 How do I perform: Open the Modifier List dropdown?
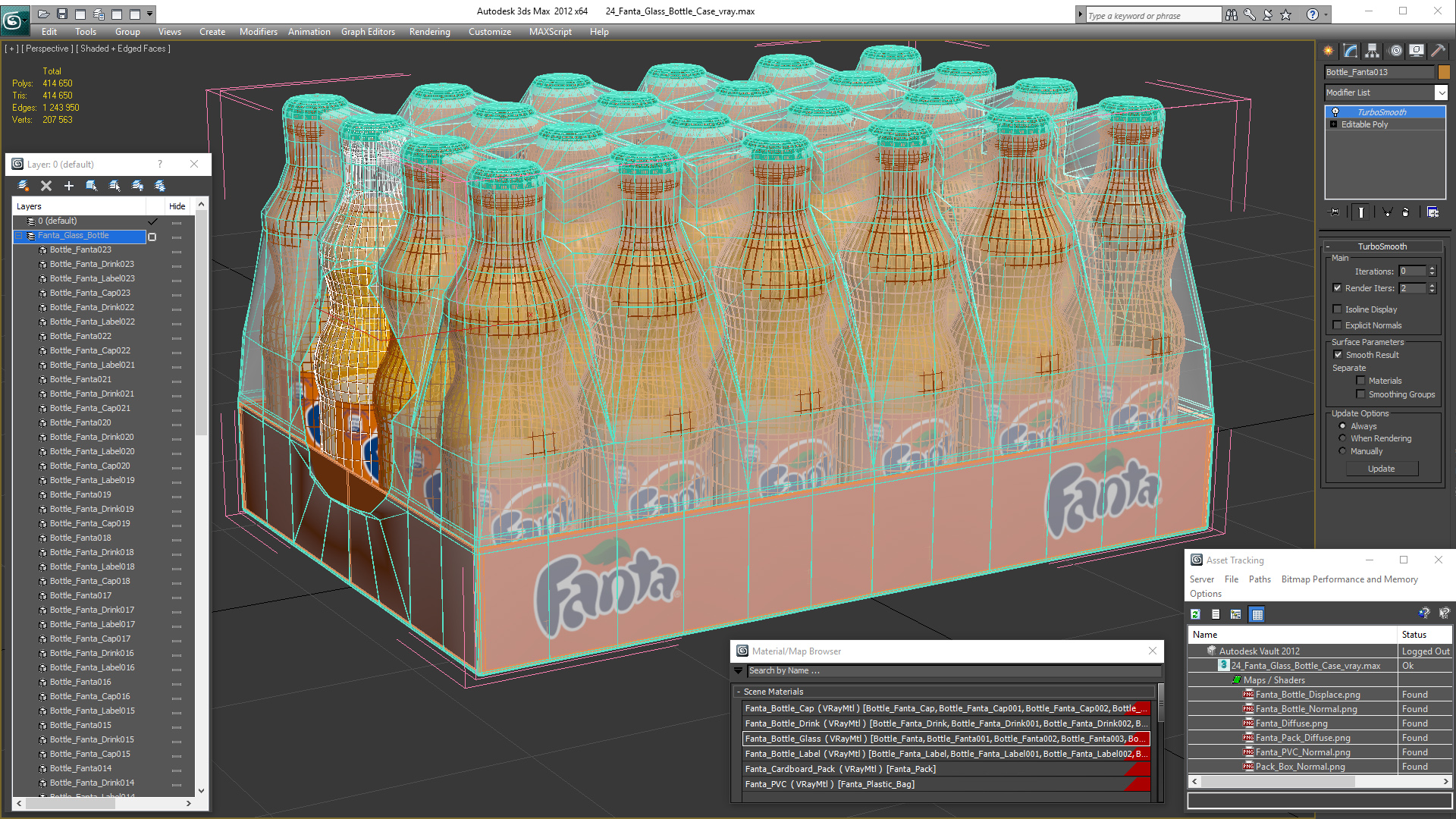[1441, 93]
